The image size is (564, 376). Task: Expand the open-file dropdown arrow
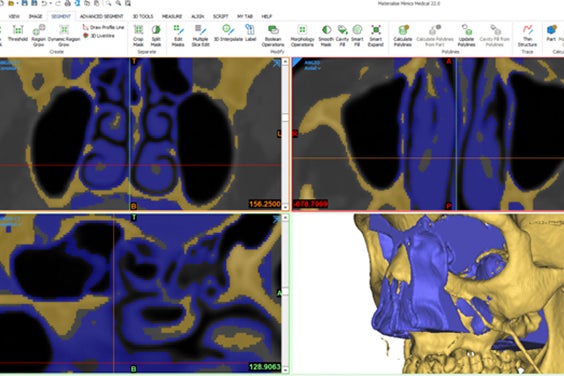click(x=17, y=4)
